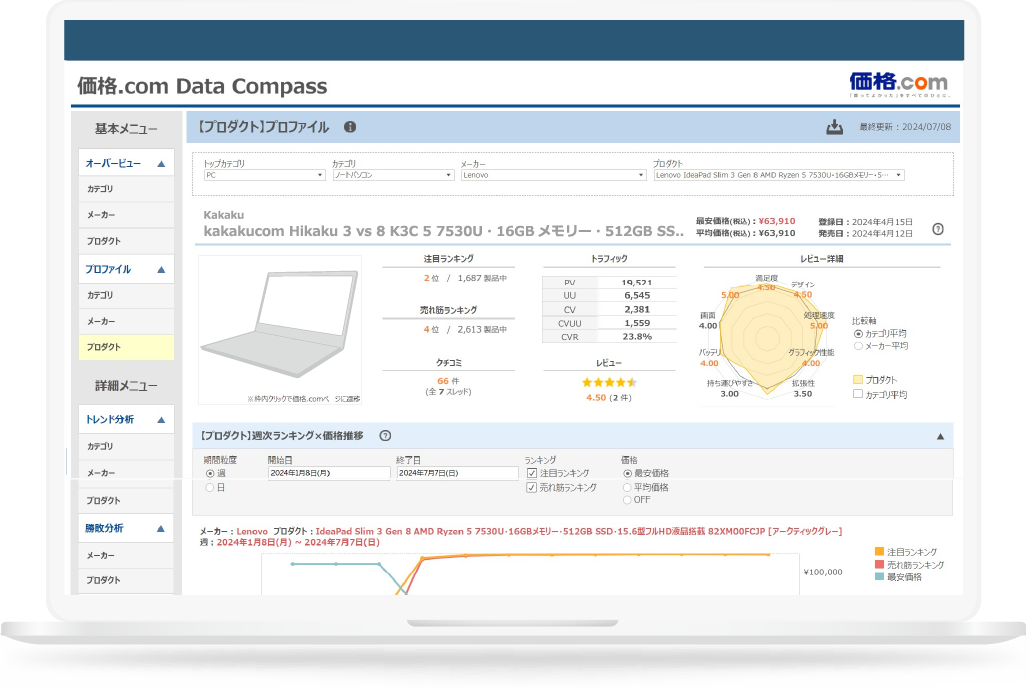This screenshot has height=688, width=1030.
Task: Enable カテゴリ平均 radar legend checkbox
Action: click(x=857, y=394)
